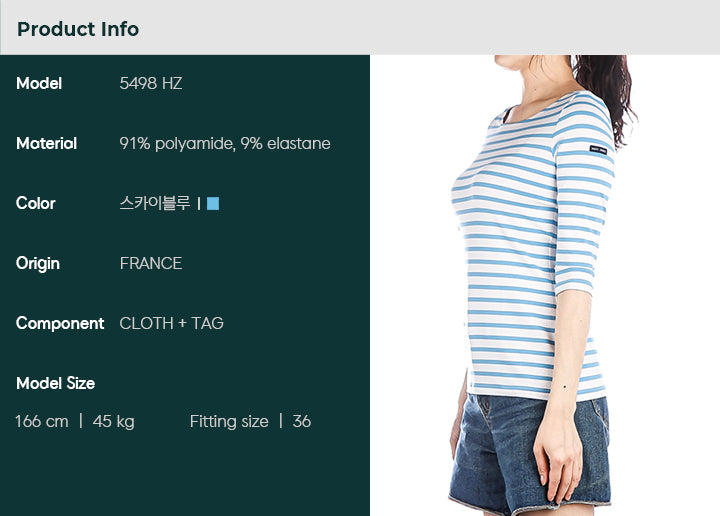This screenshot has height=516, width=720.
Task: Click the Model Size heading
Action: tap(56, 383)
